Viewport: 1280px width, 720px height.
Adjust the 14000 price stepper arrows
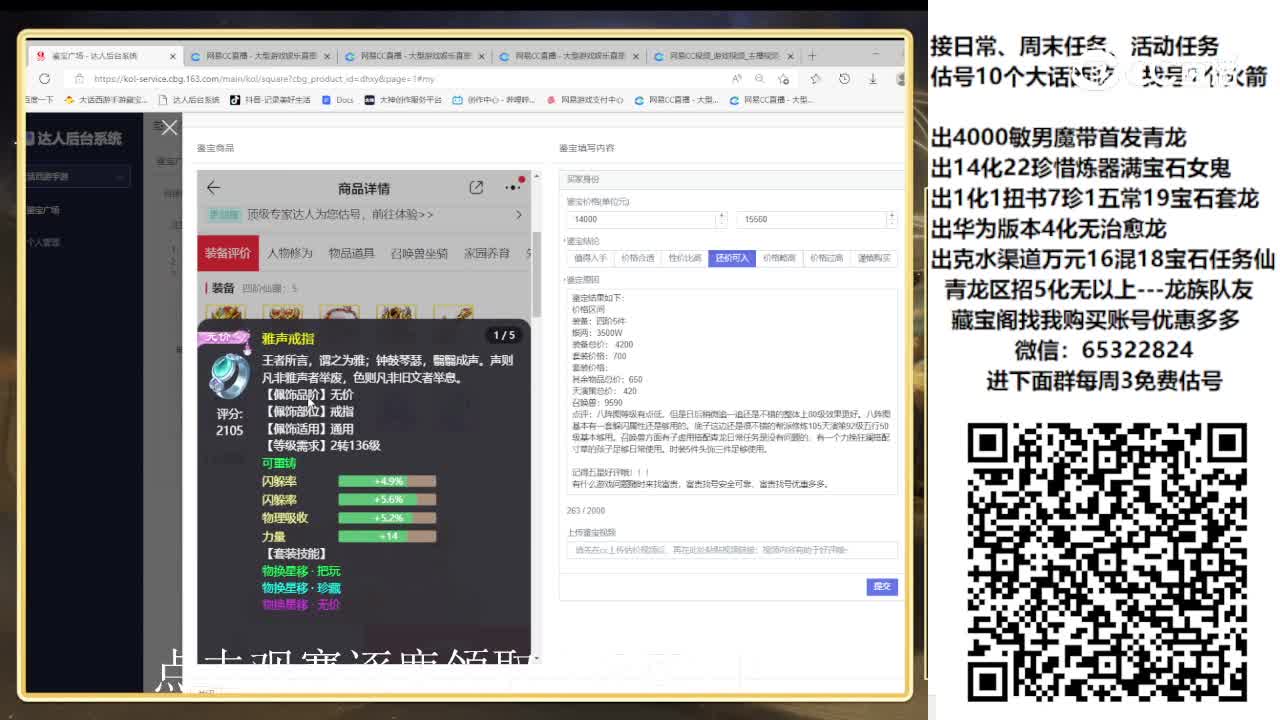[x=721, y=219]
